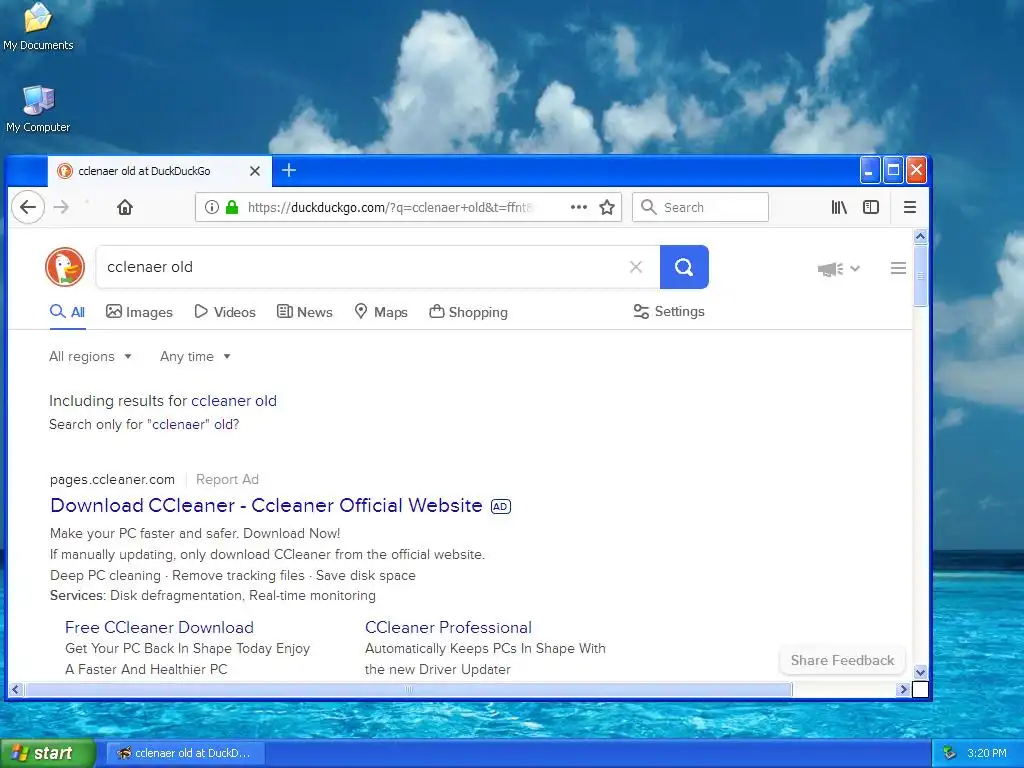This screenshot has height=768, width=1024.
Task: Focus the Firefox toolbar Search box
Action: [700, 207]
